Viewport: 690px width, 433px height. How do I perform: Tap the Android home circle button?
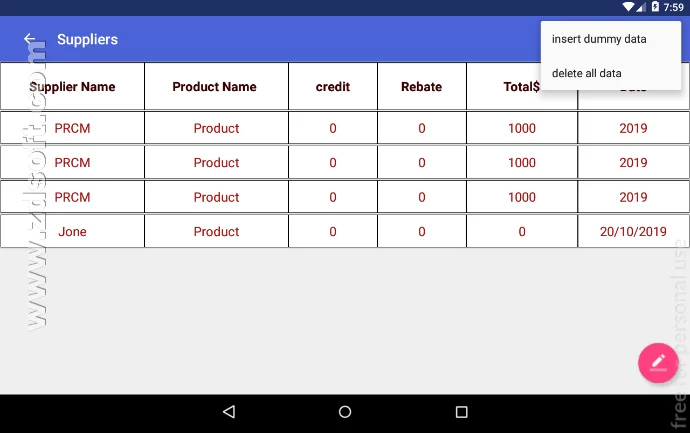345,412
